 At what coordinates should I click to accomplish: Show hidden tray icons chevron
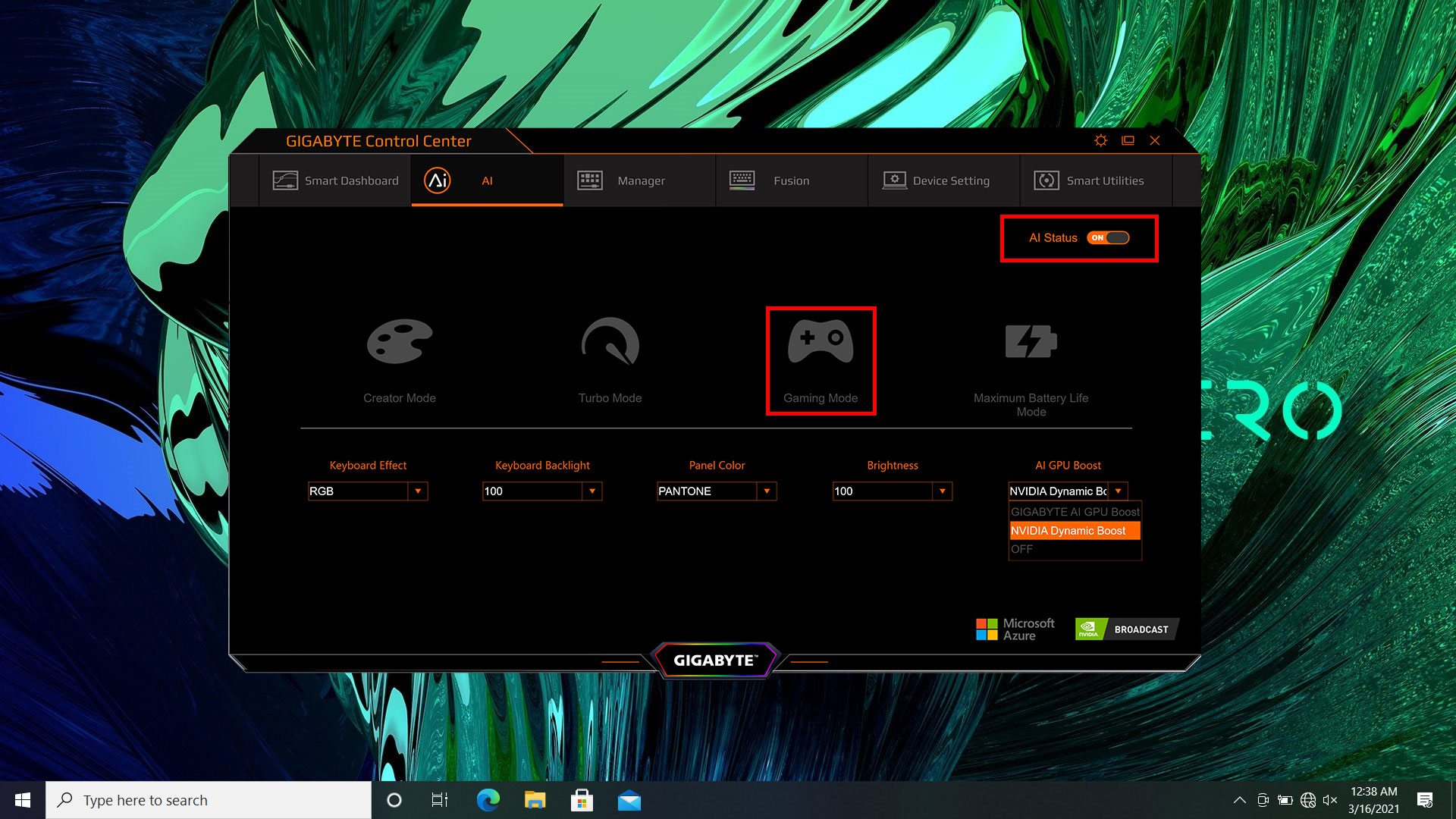(x=1240, y=800)
